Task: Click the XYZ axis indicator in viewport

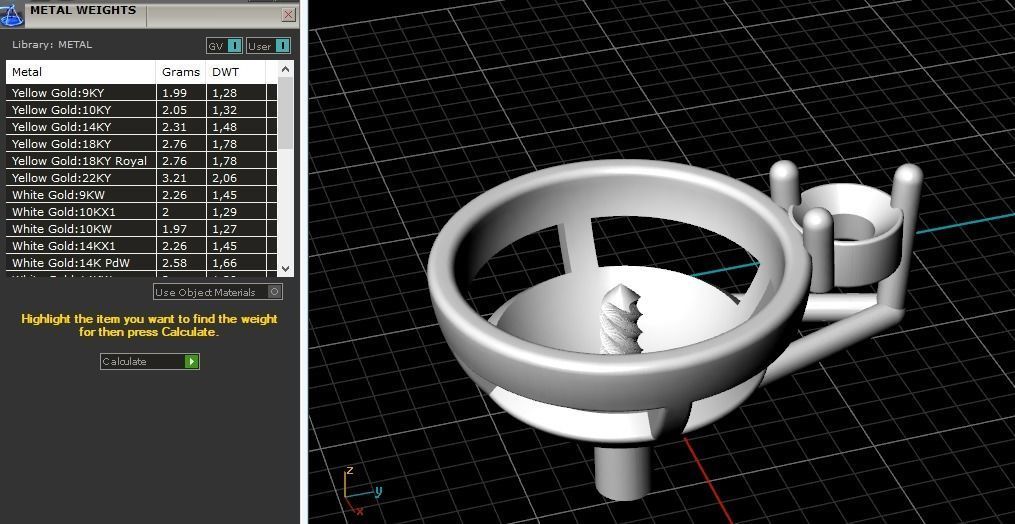Action: [x=361, y=492]
